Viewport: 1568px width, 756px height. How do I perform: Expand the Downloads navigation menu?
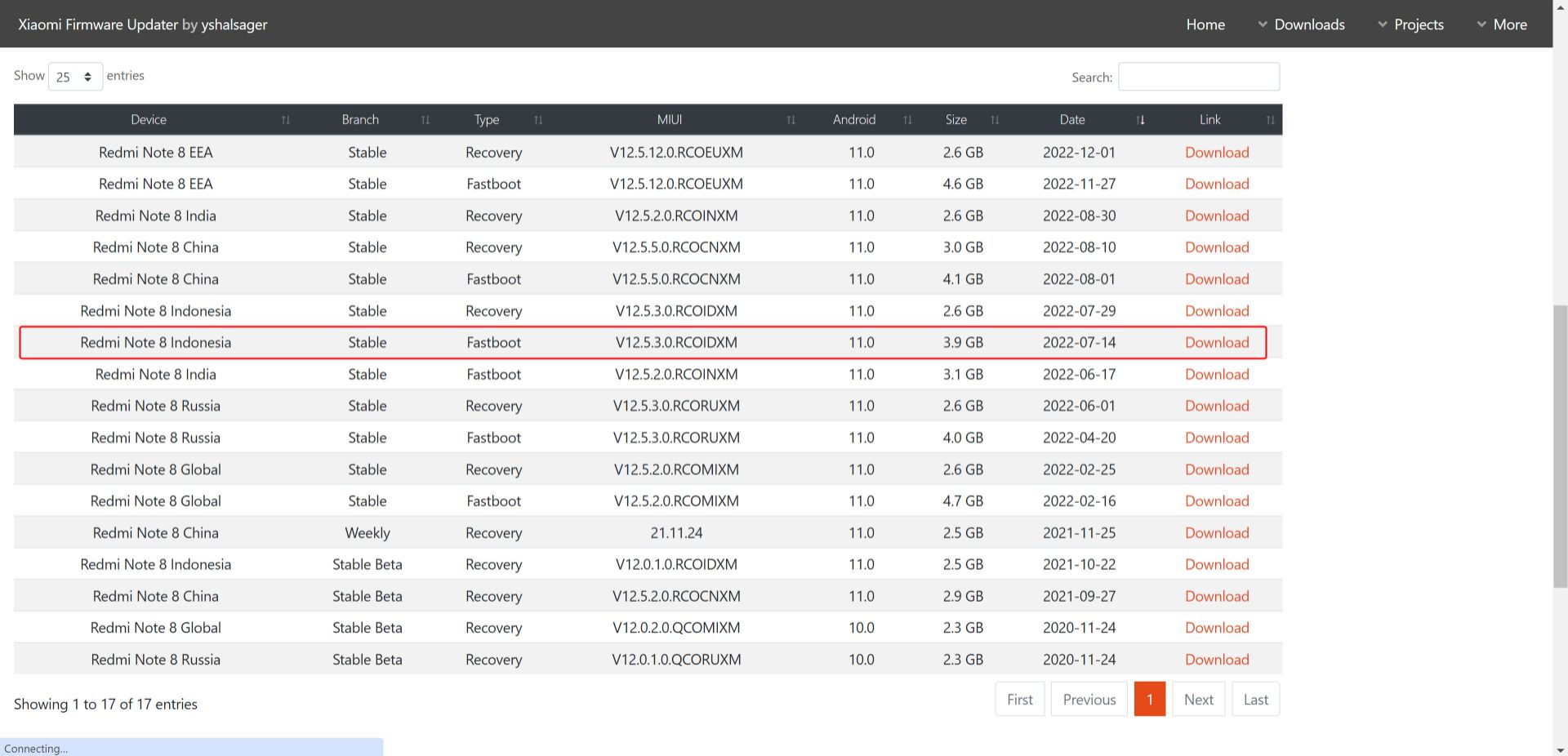(1301, 24)
